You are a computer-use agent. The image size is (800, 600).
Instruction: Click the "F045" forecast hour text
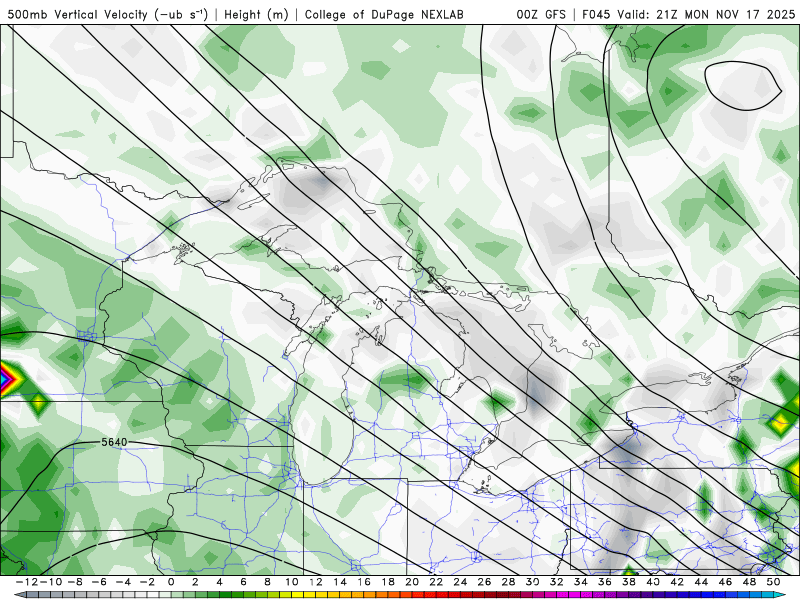(x=596, y=14)
